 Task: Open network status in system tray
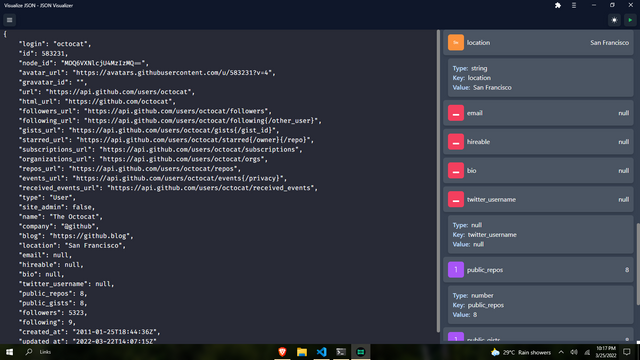point(587,352)
